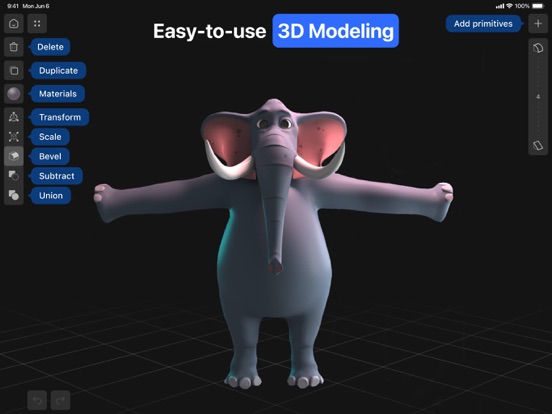552x414 pixels.
Task: Click the Union tooltip label
Action: [x=50, y=196]
